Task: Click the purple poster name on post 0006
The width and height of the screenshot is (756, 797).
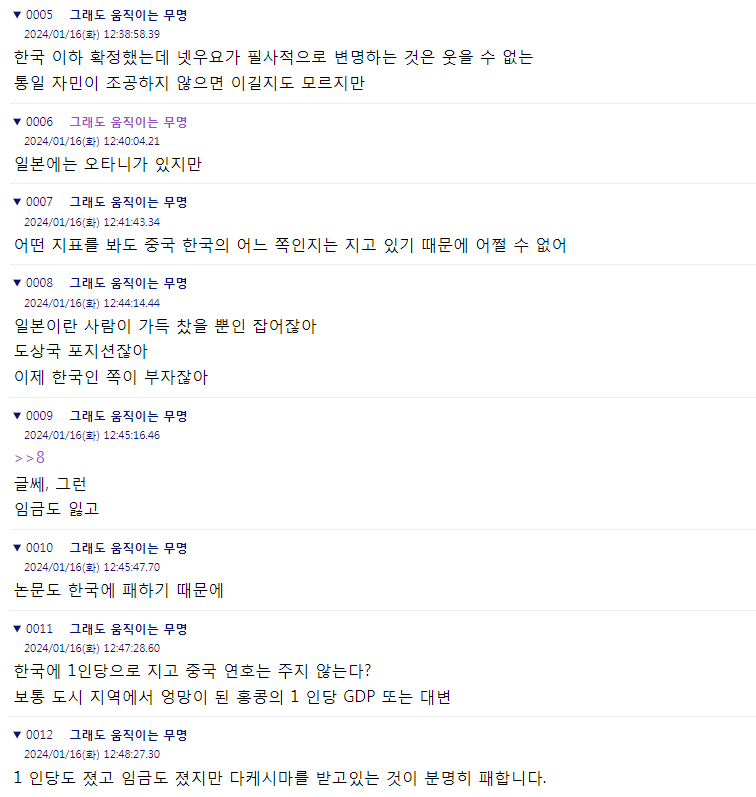Action: [x=129, y=122]
